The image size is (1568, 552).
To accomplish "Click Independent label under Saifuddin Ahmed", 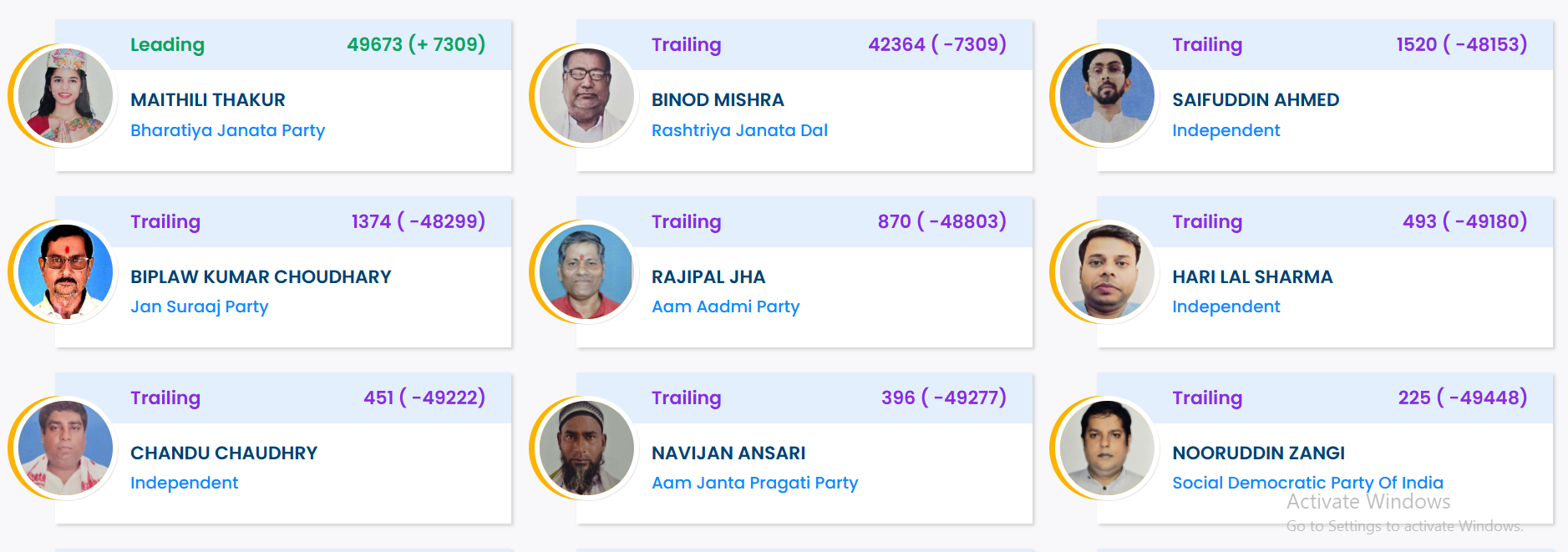I will click(1226, 130).
